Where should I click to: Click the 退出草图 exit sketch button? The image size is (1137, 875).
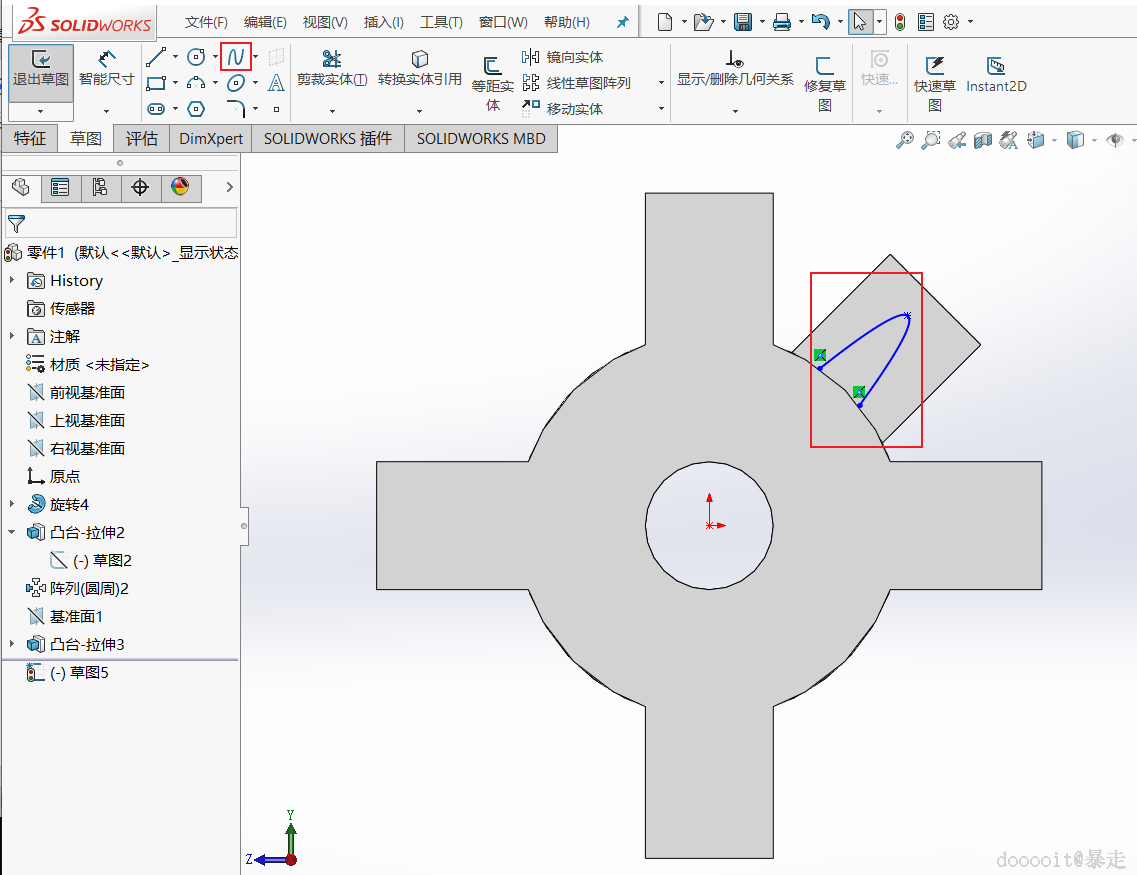coord(41,68)
